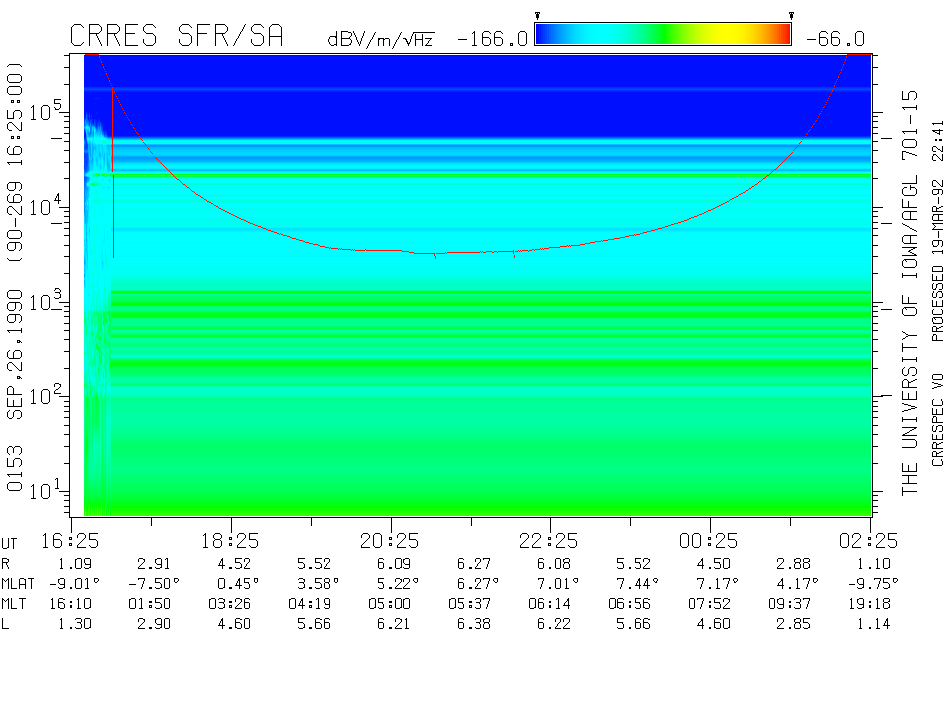
Task: Click the right marker above the color bar
Action: [x=791, y=16]
